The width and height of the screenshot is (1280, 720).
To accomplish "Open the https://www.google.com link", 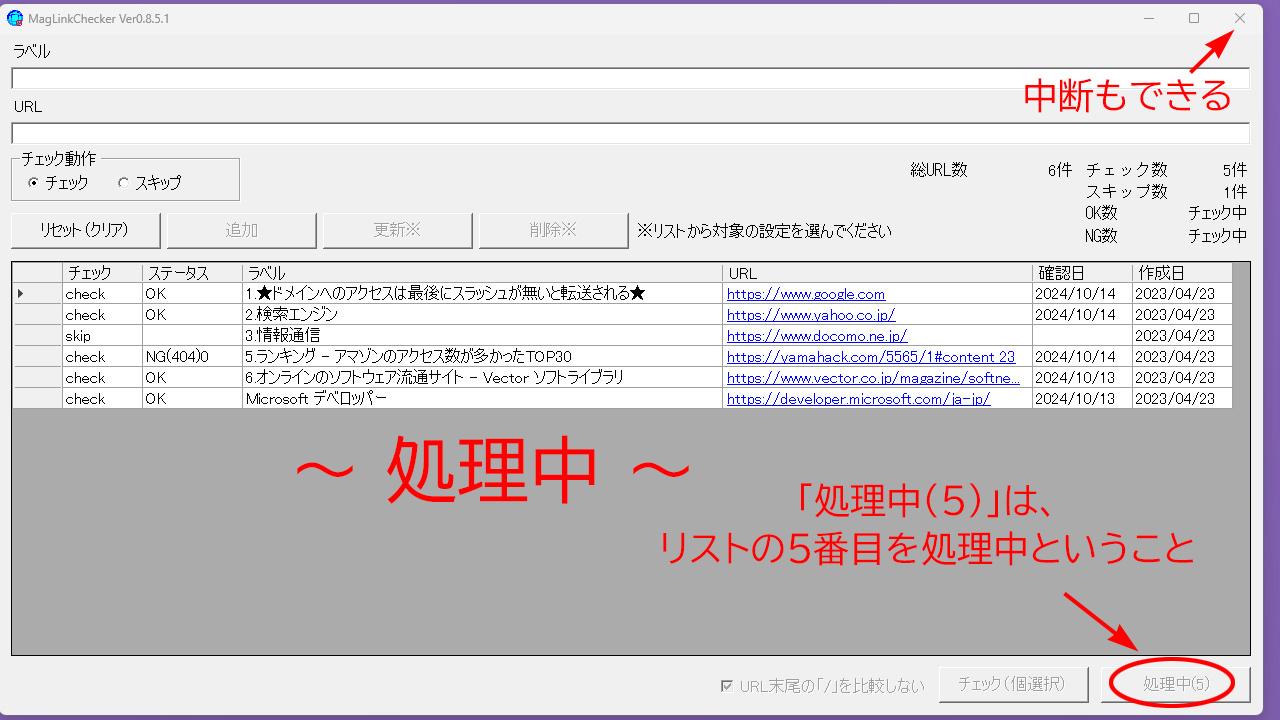I will pos(806,294).
